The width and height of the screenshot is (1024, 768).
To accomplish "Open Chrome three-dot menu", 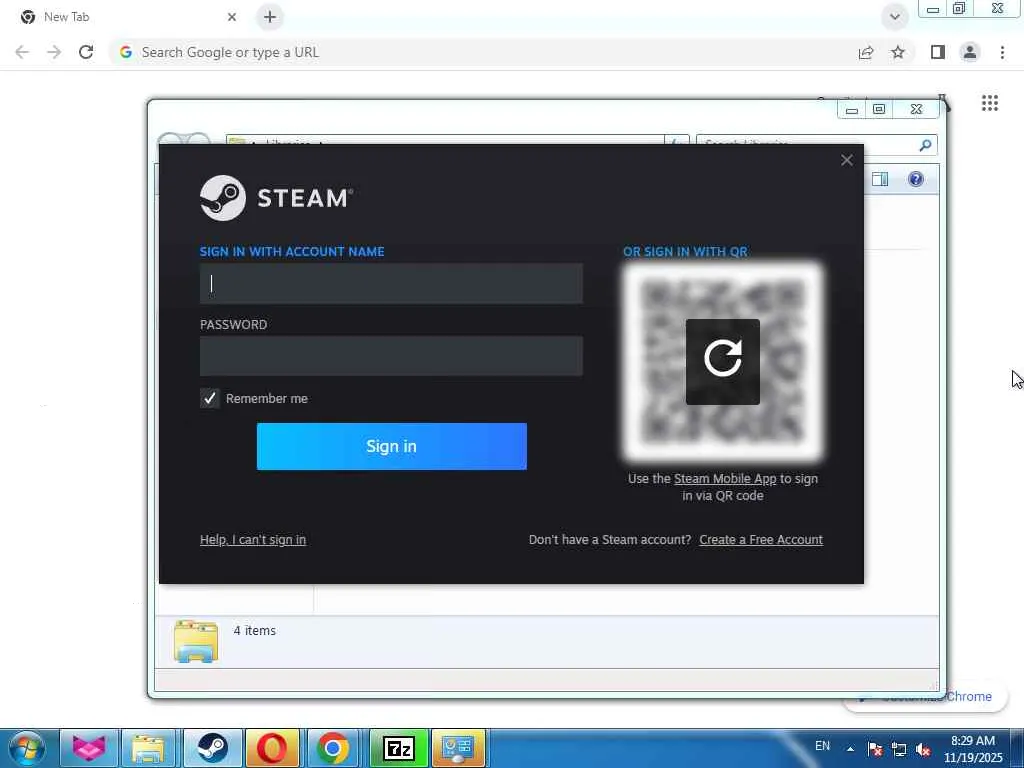I will pos(1002,52).
